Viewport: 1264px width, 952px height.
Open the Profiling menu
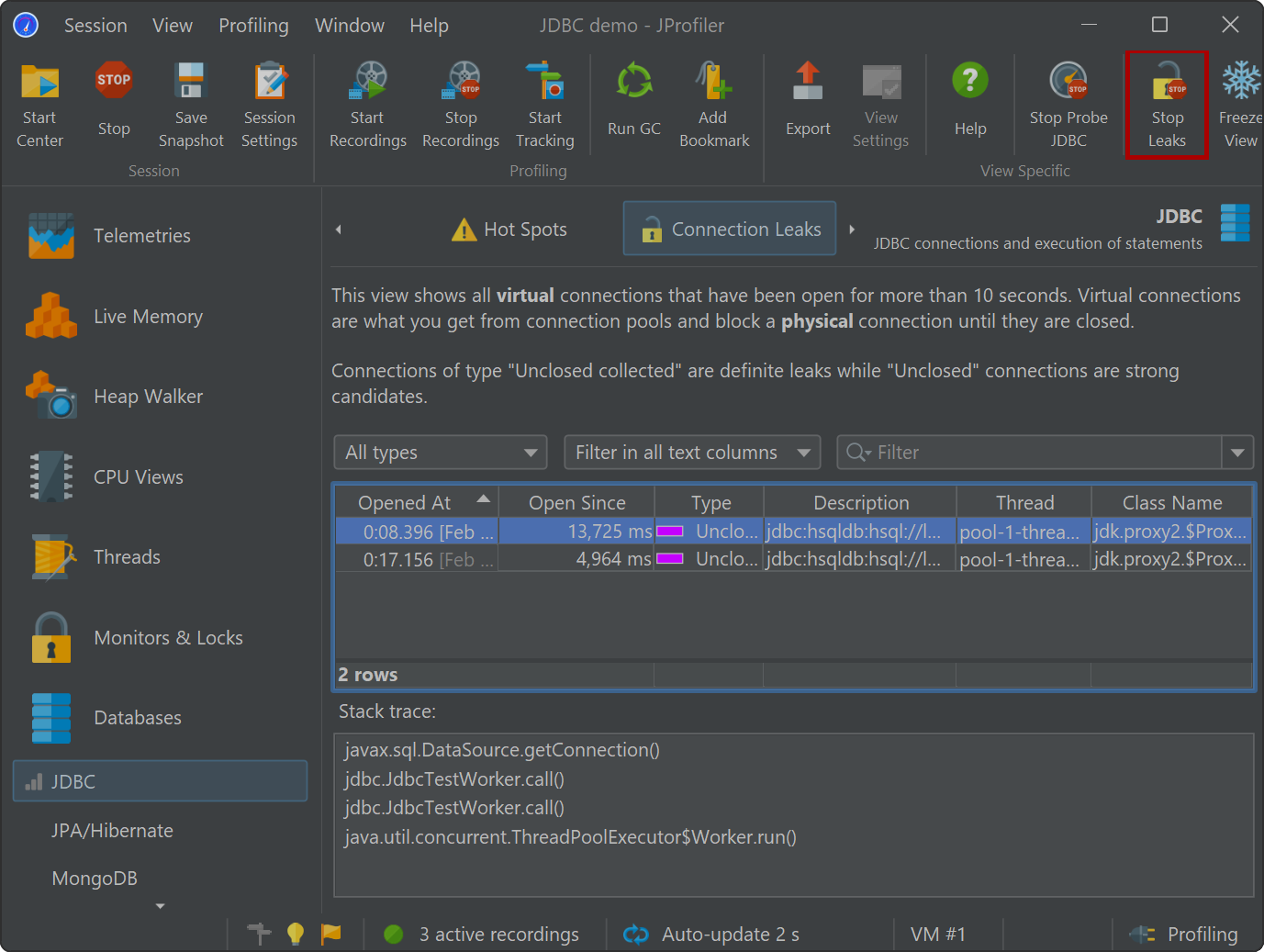click(253, 26)
